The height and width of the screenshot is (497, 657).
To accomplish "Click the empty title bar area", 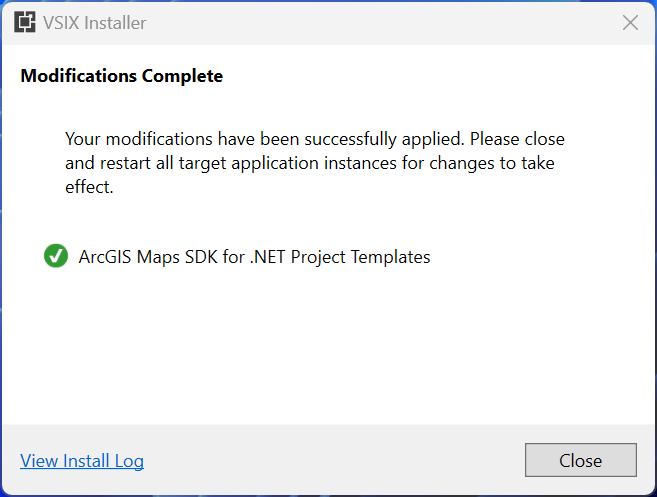I will (x=377, y=23).
